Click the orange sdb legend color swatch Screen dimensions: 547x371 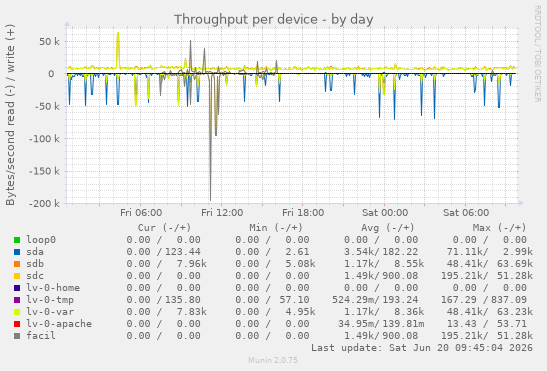coord(17,264)
